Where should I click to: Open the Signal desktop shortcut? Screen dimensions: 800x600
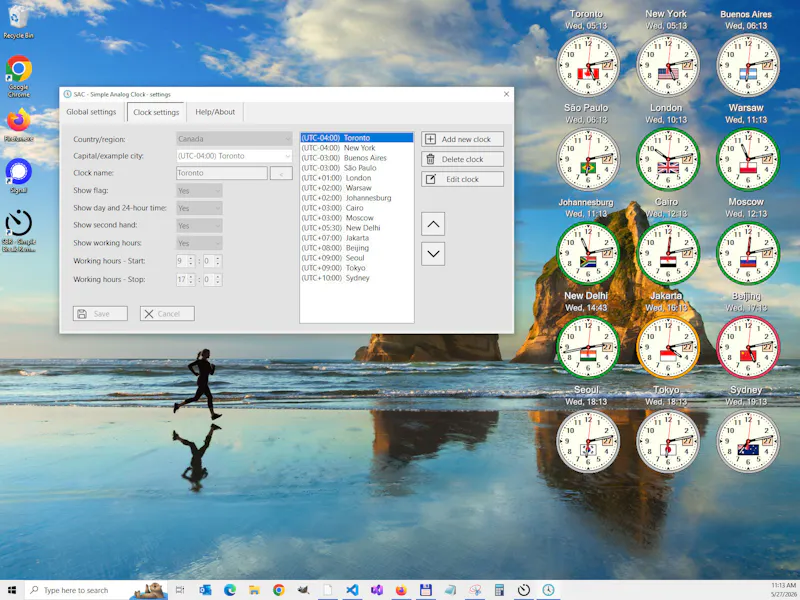click(18, 176)
